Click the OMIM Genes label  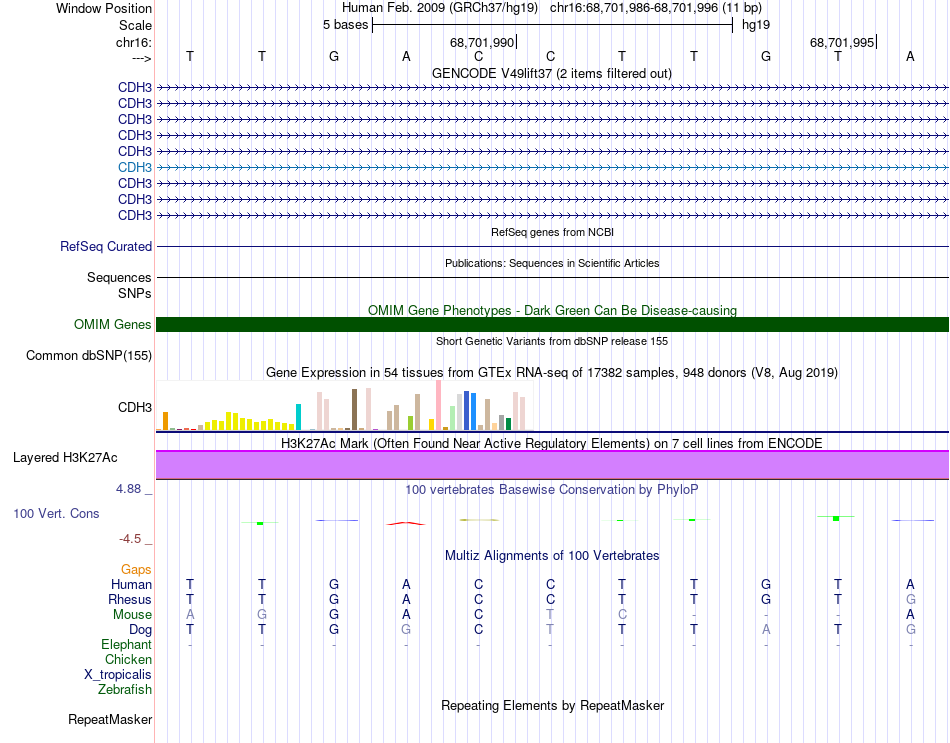[x=112, y=324]
